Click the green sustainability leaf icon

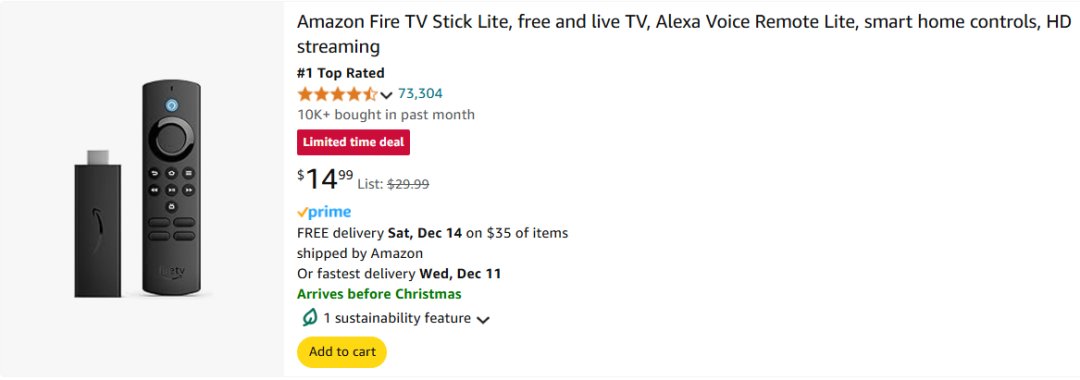pyautogui.click(x=309, y=318)
